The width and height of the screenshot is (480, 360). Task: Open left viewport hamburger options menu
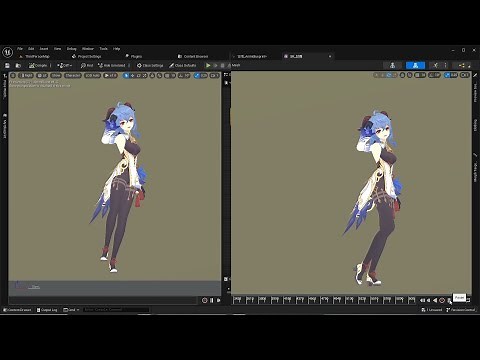pyautogui.click(x=13, y=76)
